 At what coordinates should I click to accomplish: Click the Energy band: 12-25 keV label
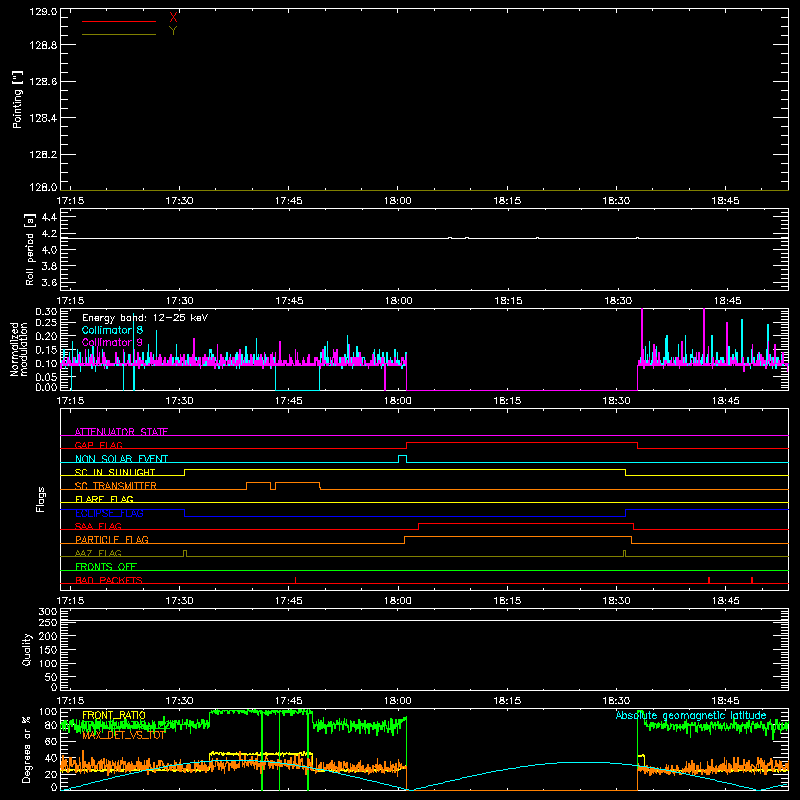pyautogui.click(x=145, y=318)
